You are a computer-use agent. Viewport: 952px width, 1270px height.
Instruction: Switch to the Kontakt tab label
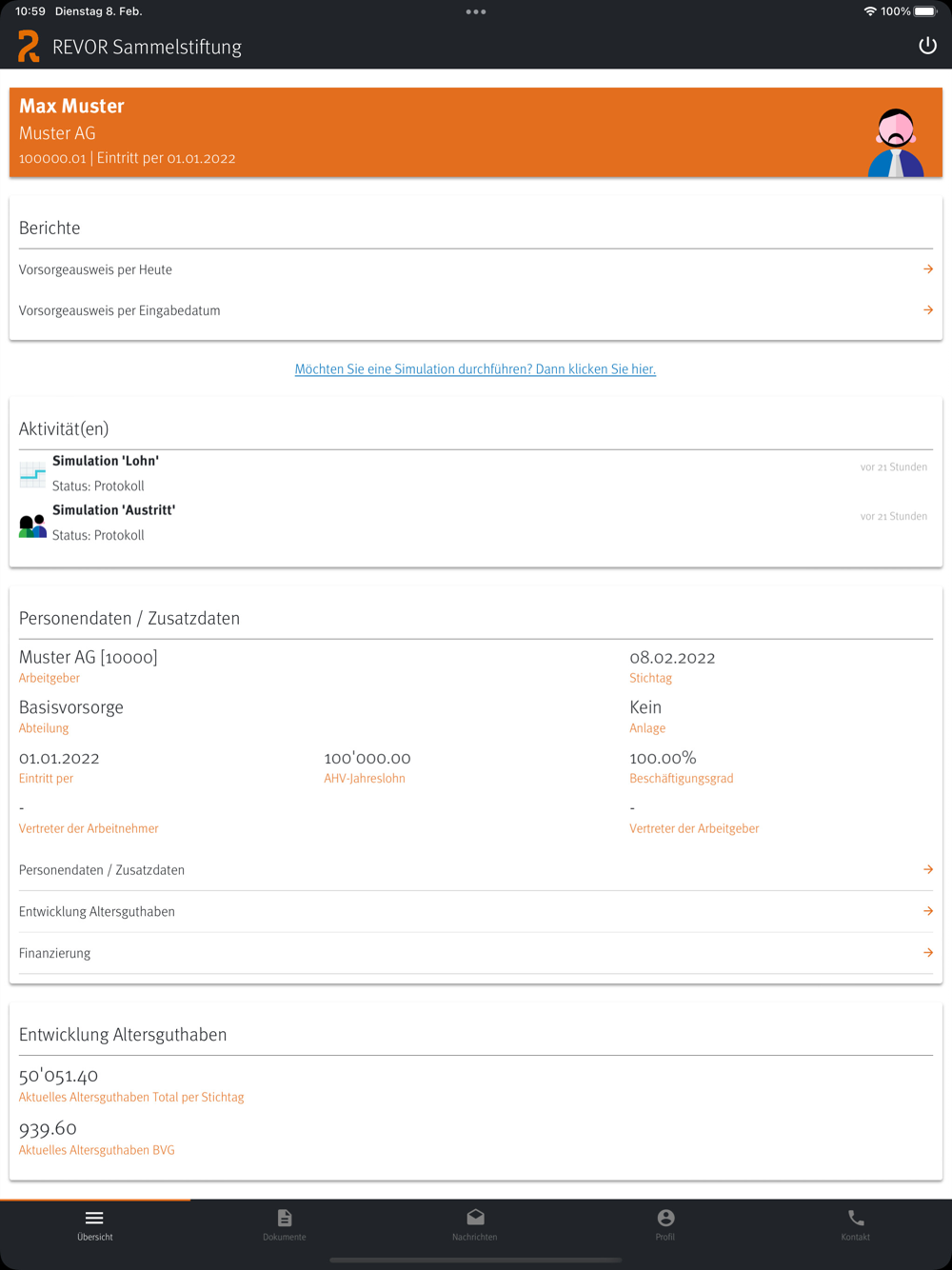[856, 1237]
